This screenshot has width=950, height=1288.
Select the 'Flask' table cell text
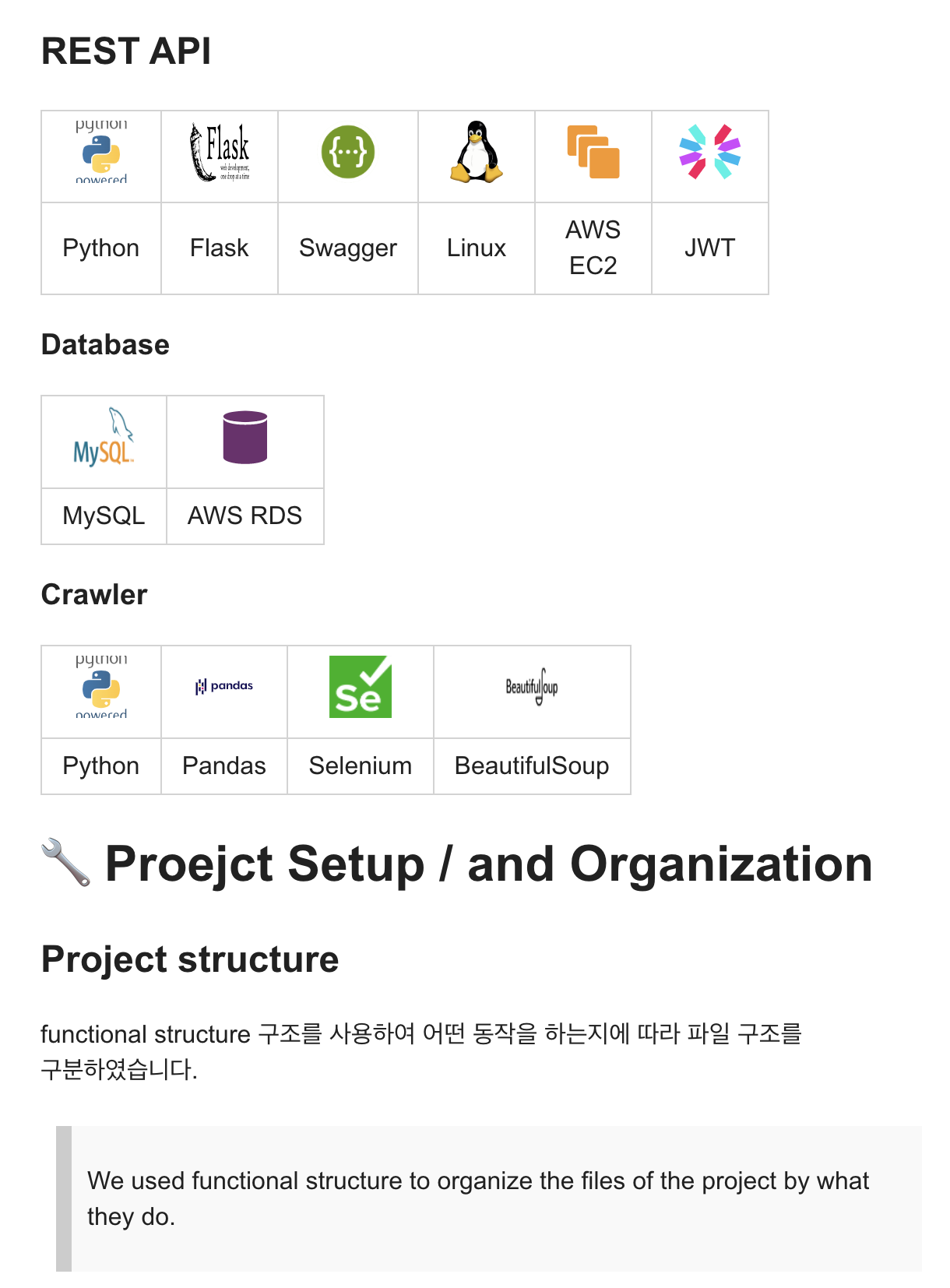point(220,248)
